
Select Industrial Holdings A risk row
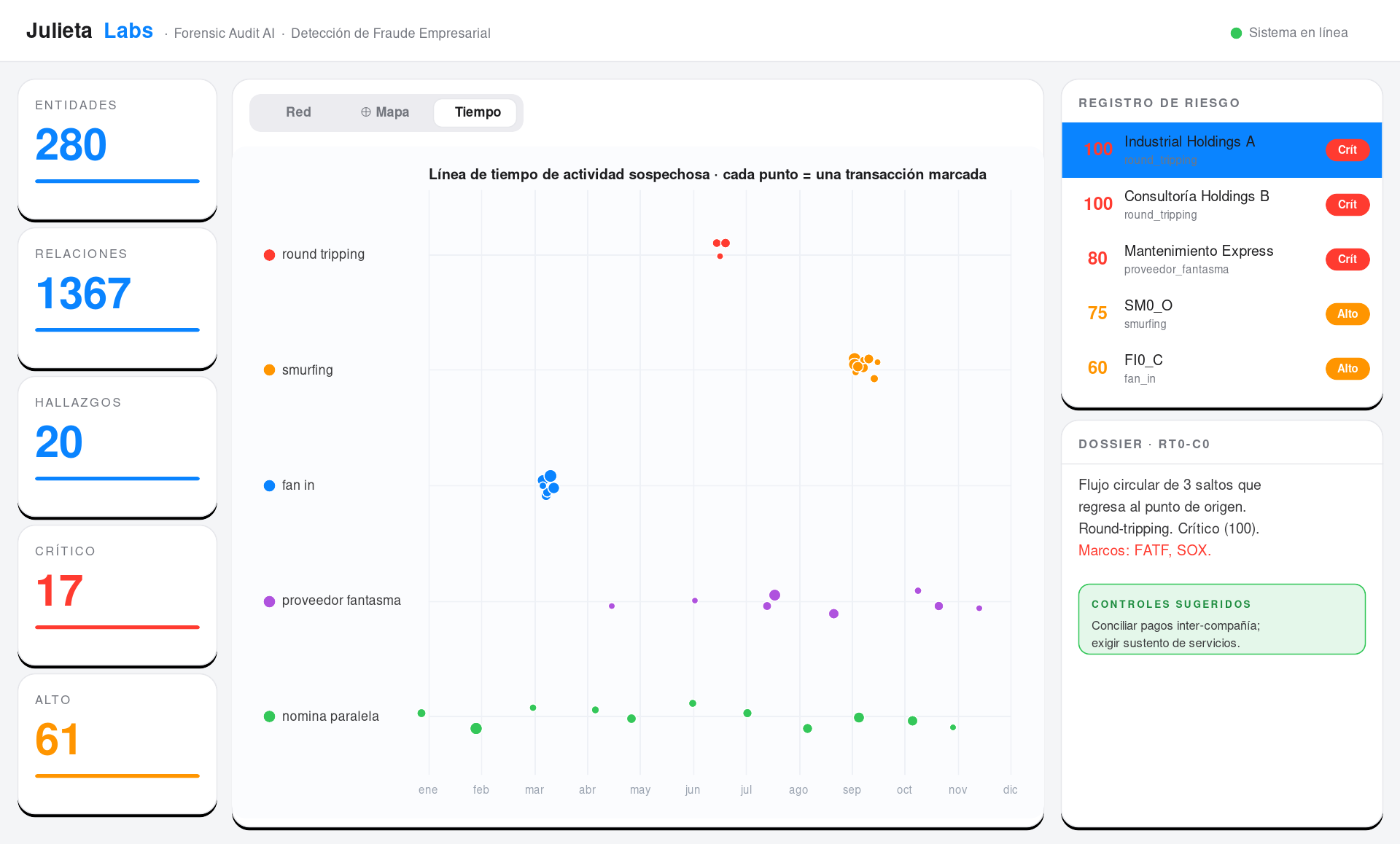(x=1221, y=150)
